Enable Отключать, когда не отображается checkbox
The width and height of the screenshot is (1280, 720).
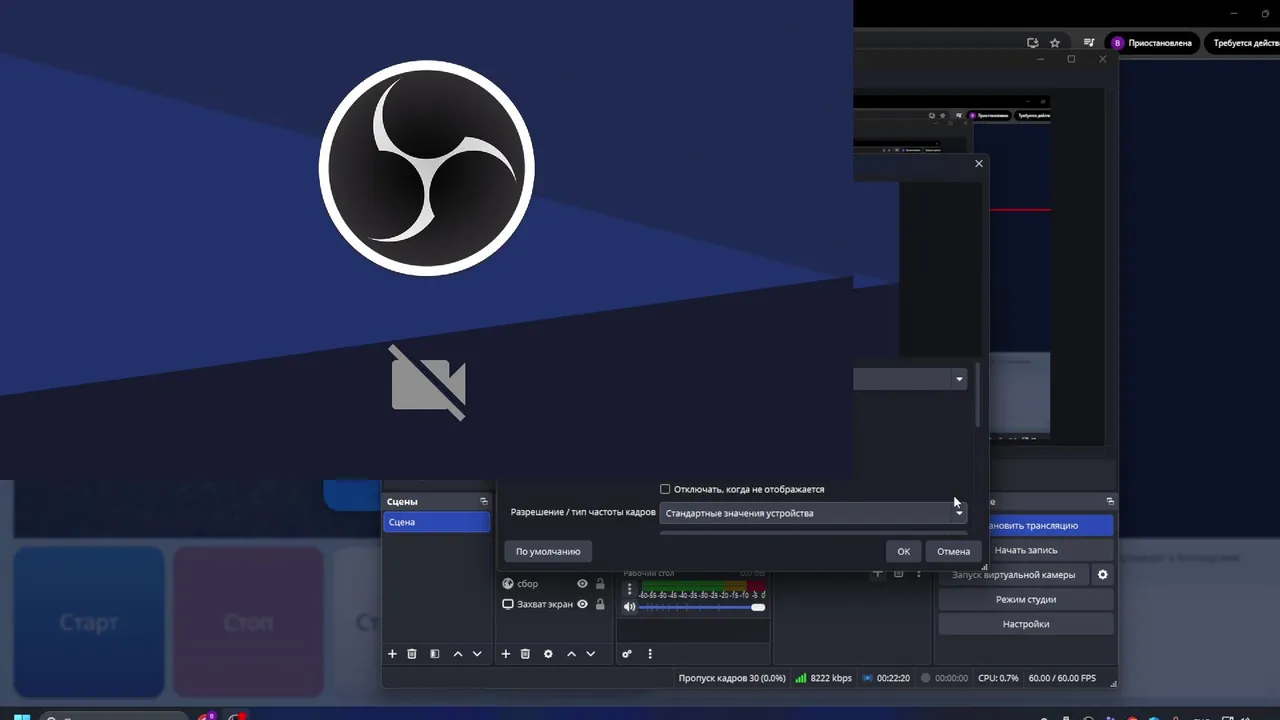click(665, 489)
